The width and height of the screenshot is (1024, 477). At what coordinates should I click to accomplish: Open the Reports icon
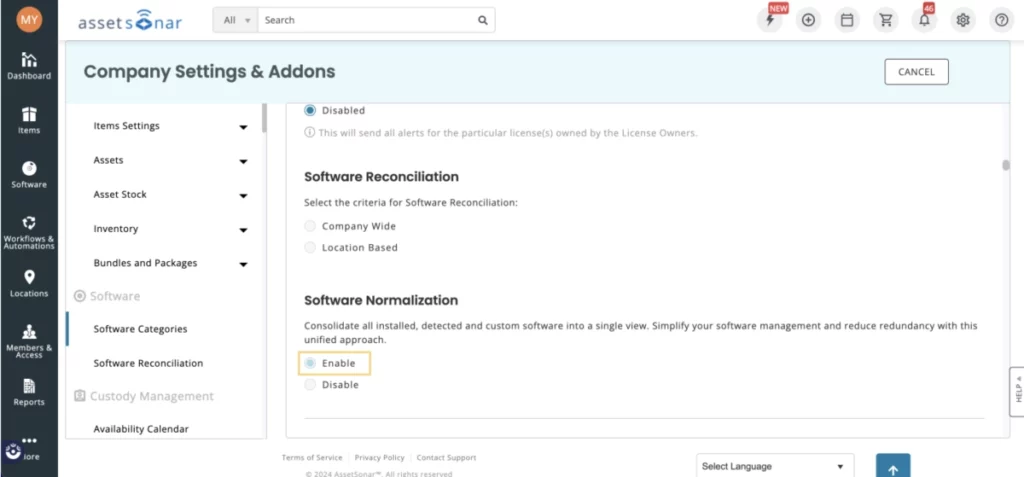pos(29,386)
